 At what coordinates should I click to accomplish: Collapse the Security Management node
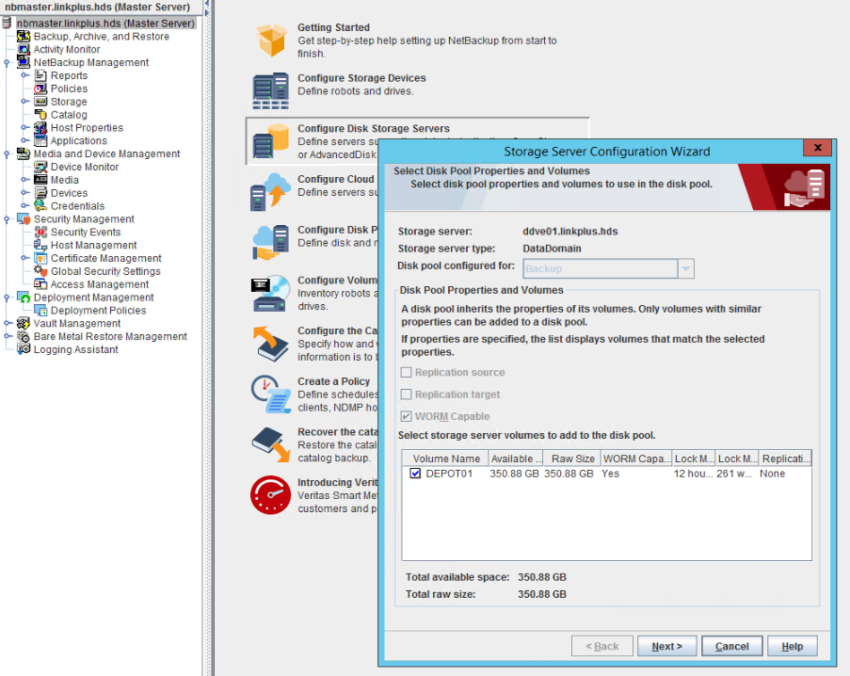pyautogui.click(x=7, y=219)
